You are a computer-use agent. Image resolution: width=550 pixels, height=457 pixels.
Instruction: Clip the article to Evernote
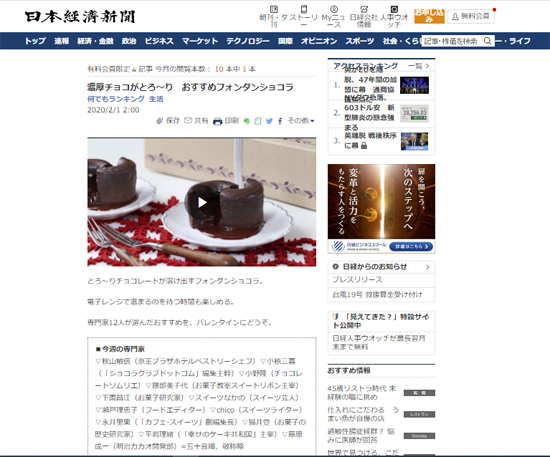point(246,121)
